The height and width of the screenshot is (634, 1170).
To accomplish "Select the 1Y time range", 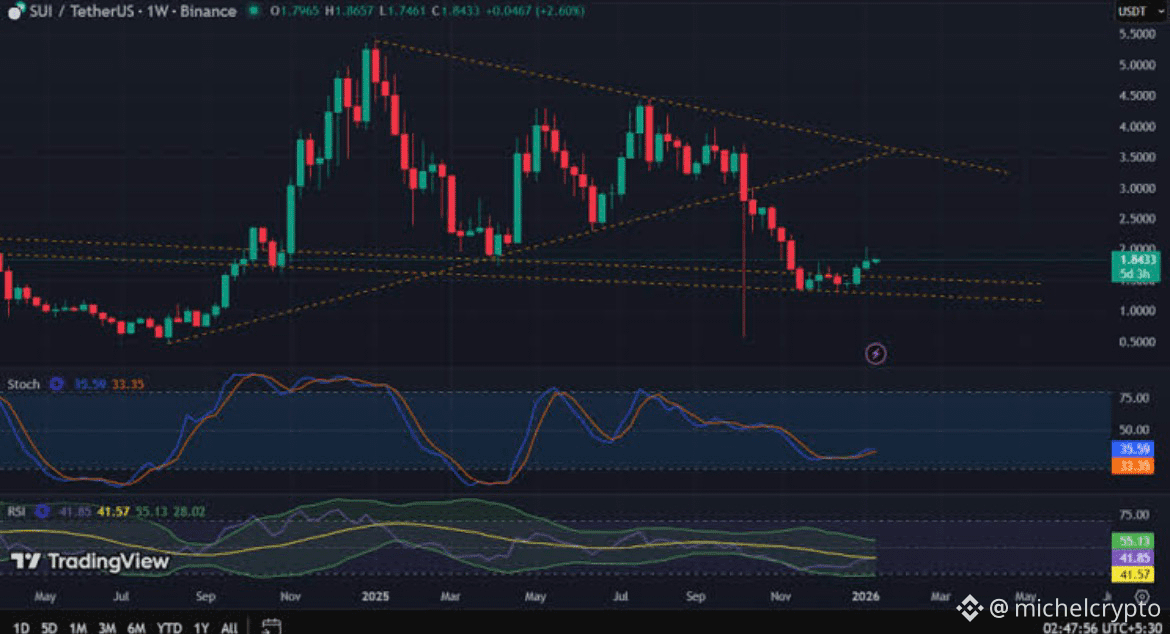I will (x=201, y=627).
